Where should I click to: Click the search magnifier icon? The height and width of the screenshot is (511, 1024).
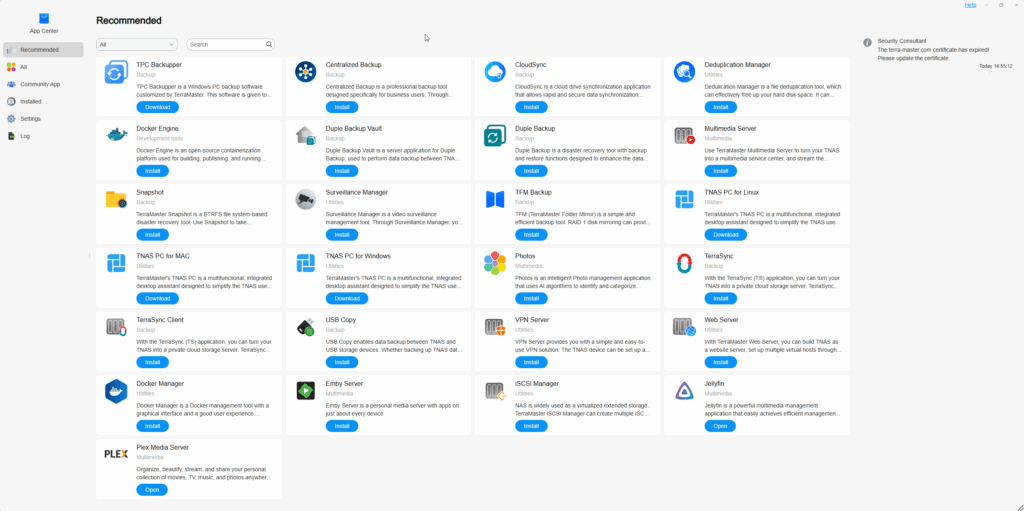(268, 44)
